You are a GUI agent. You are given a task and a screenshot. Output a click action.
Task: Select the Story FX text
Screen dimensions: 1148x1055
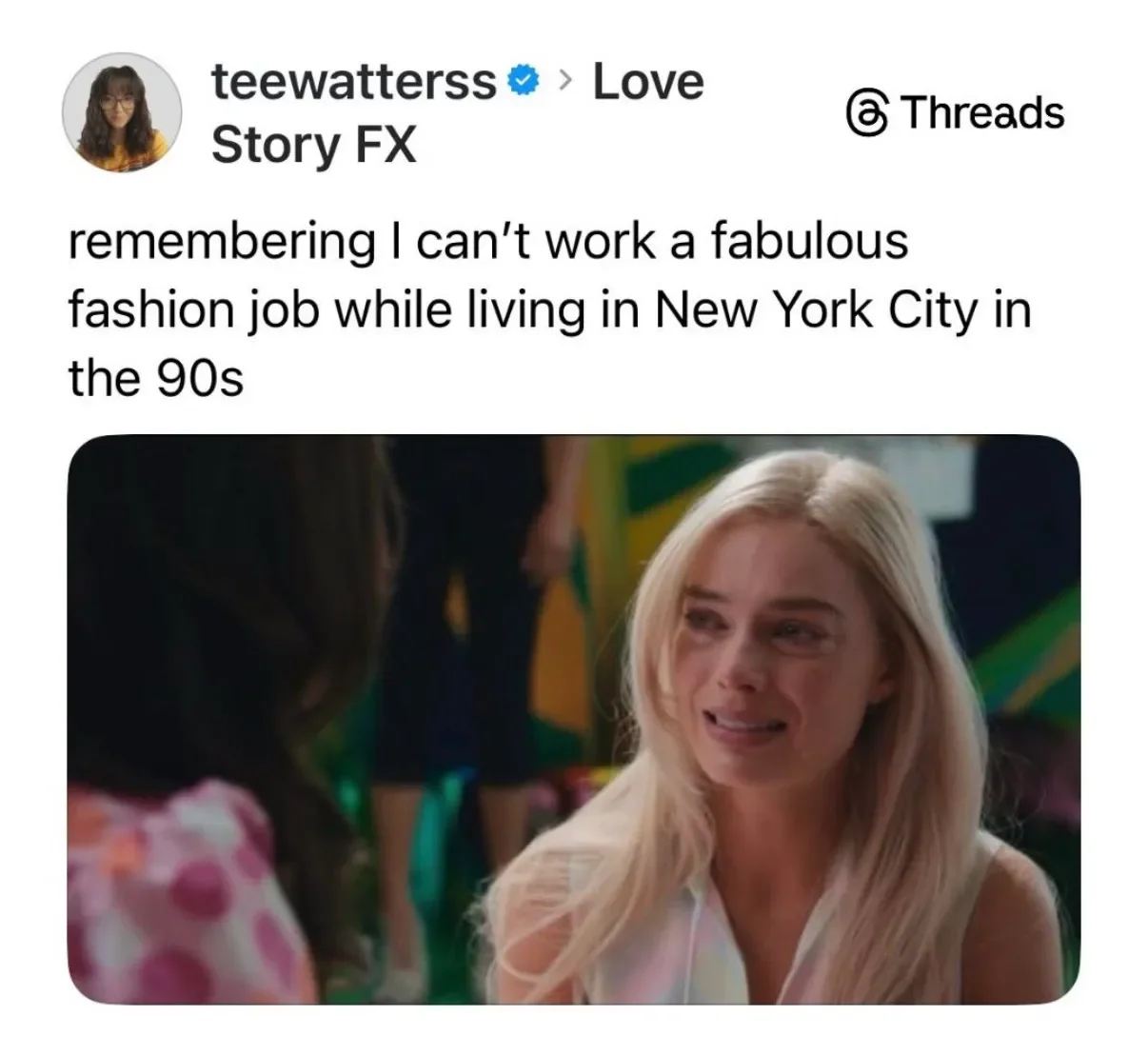(314, 145)
